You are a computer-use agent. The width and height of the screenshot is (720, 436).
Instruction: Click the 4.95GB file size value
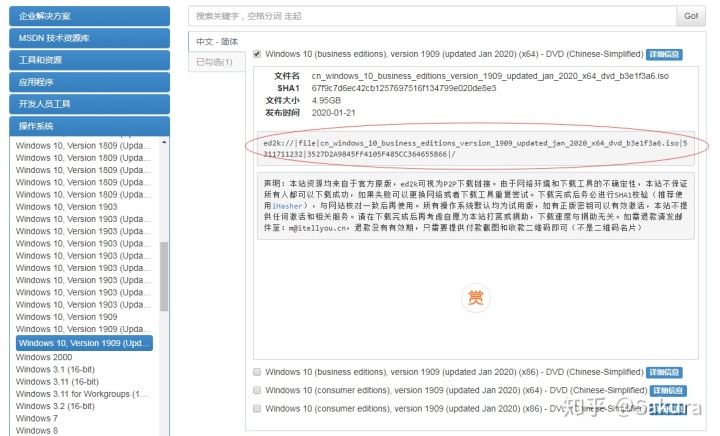click(326, 101)
